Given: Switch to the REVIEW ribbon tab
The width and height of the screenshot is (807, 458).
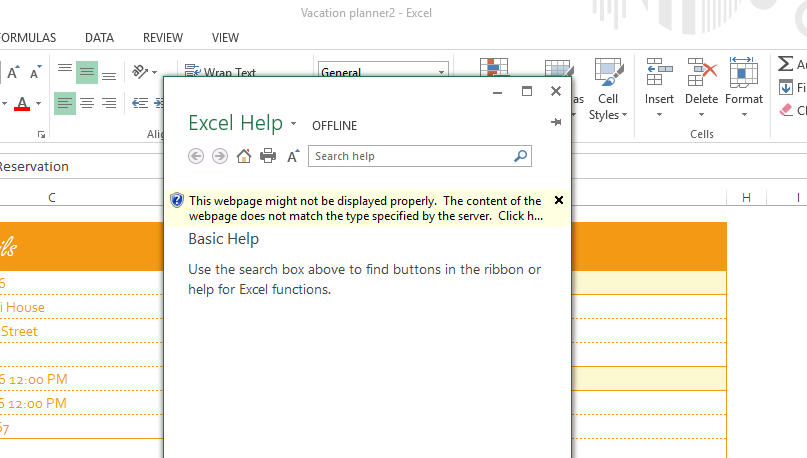Looking at the screenshot, I should (163, 38).
